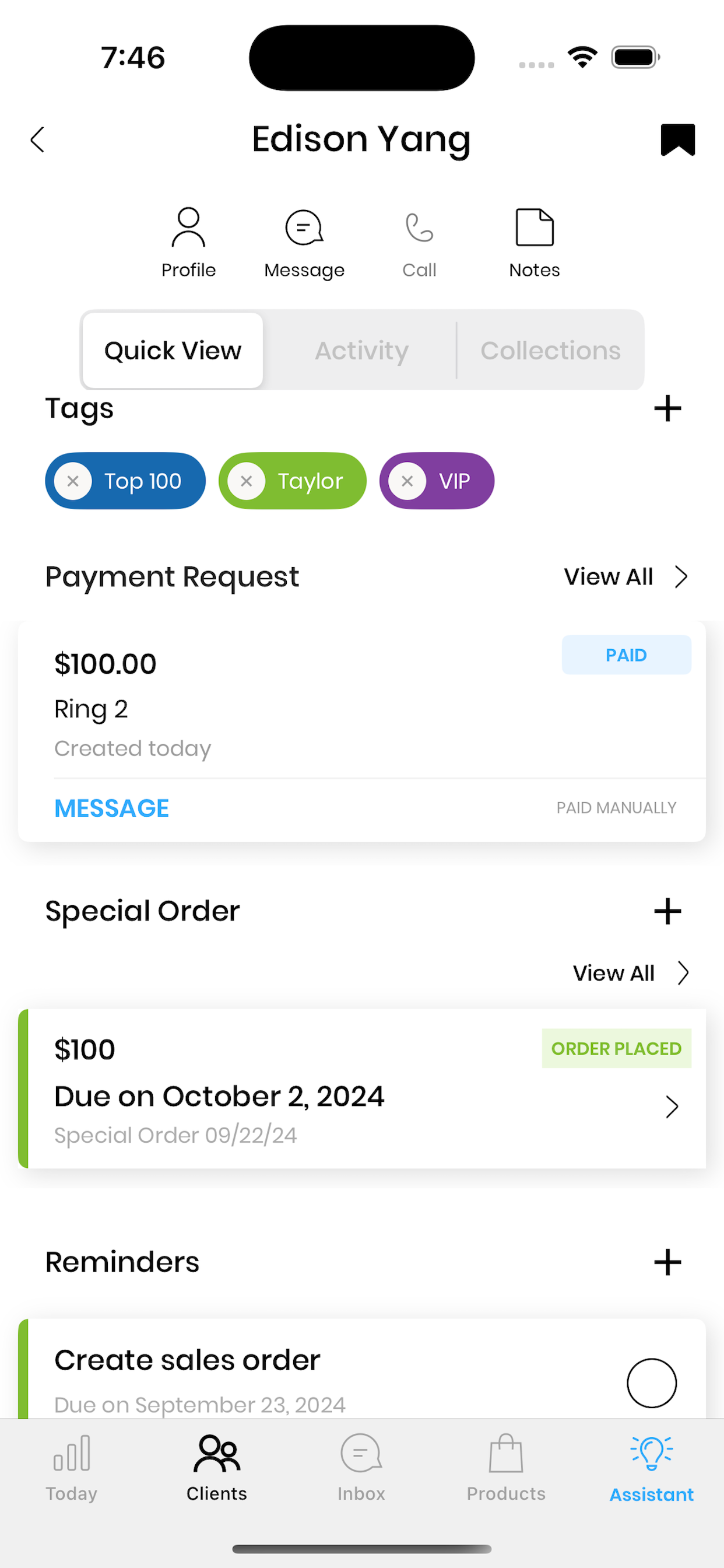This screenshot has height=1568, width=724.
Task: Switch to the Collections tab
Action: (x=550, y=351)
